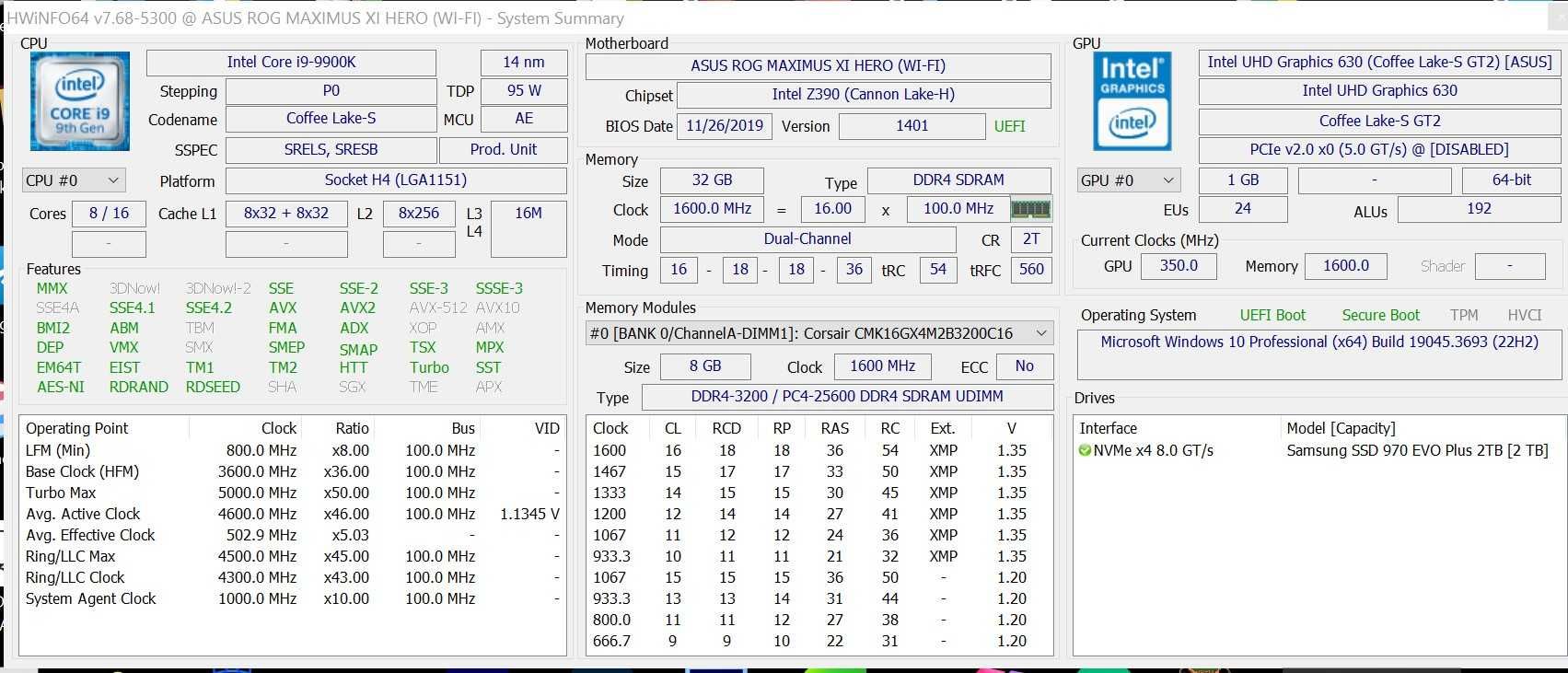
Task: Click the greyed-out TPM label
Action: click(1464, 315)
